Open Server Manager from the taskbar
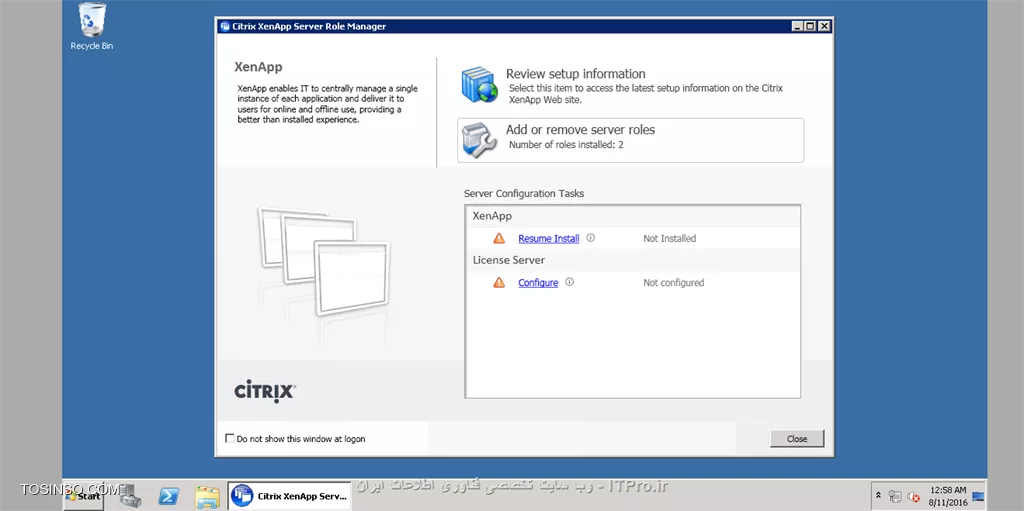Image resolution: width=1024 pixels, height=511 pixels. click(x=130, y=496)
